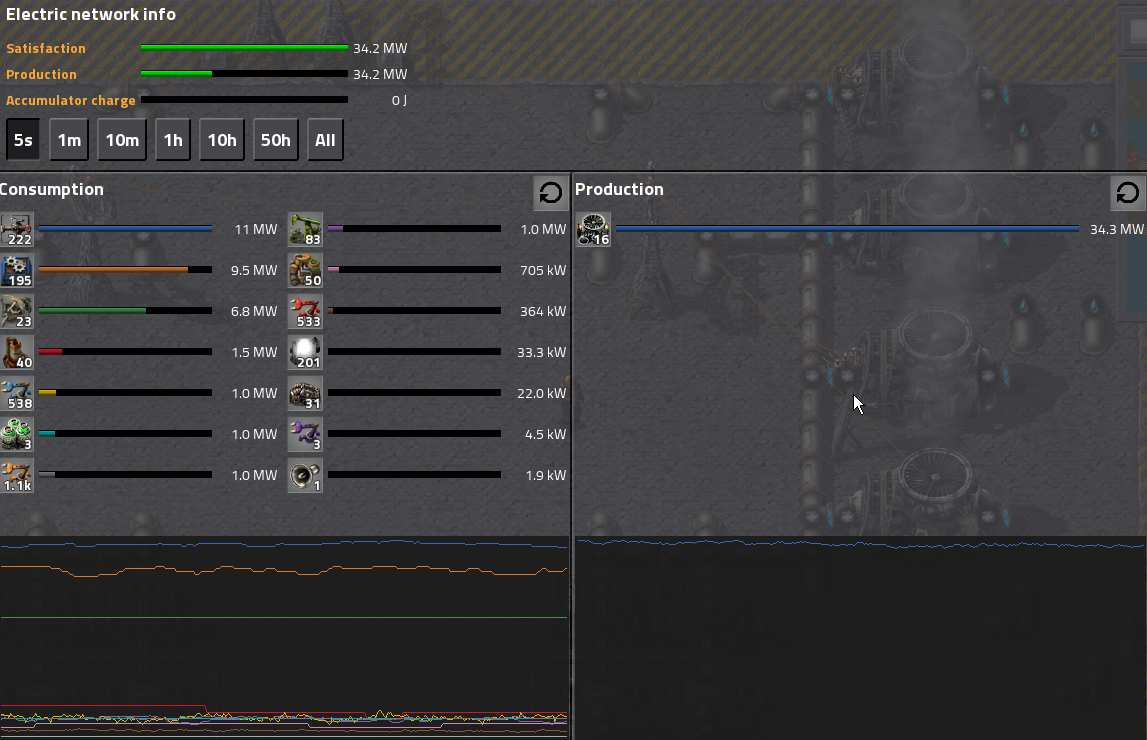Click the 10h time range button
Viewport: 1147px width, 740px height.
click(222, 140)
